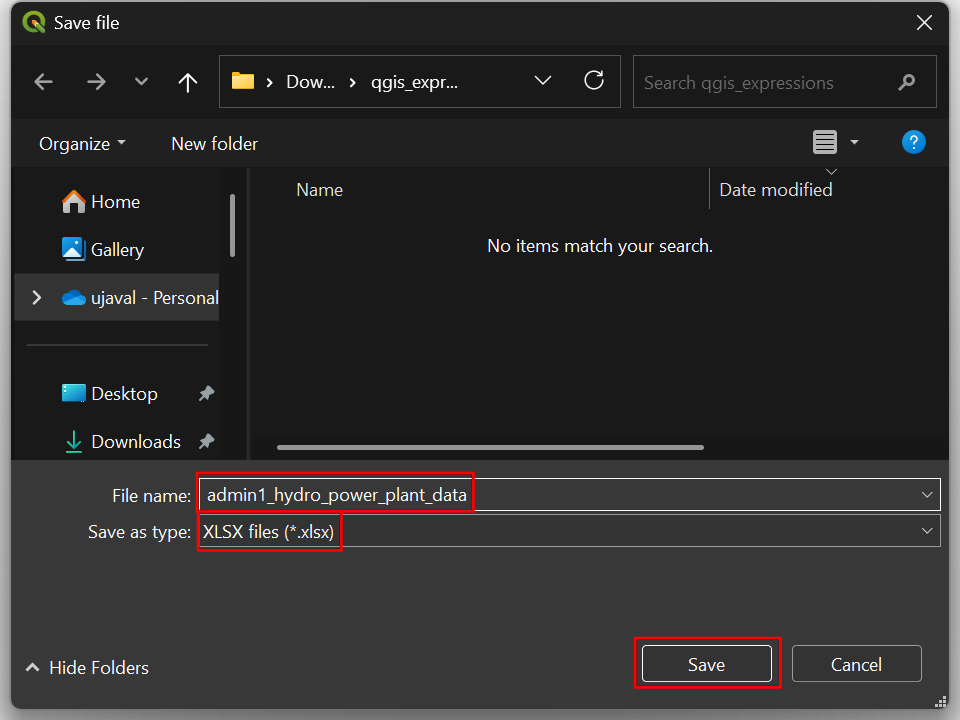The width and height of the screenshot is (960, 720).
Task: Open the Organize menu
Action: [82, 144]
